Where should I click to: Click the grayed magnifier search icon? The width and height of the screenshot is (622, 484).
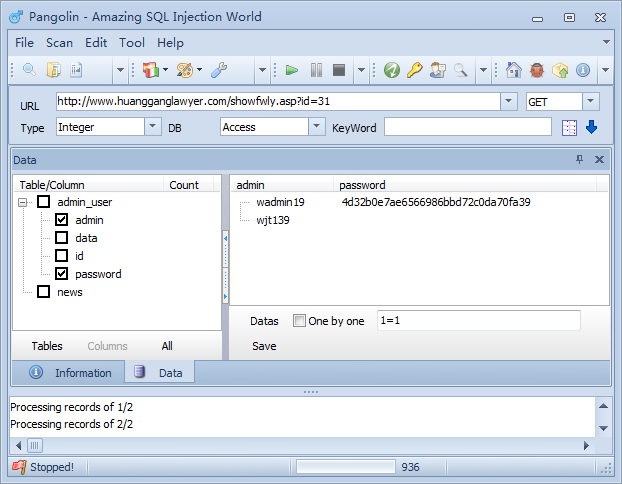tap(460, 70)
